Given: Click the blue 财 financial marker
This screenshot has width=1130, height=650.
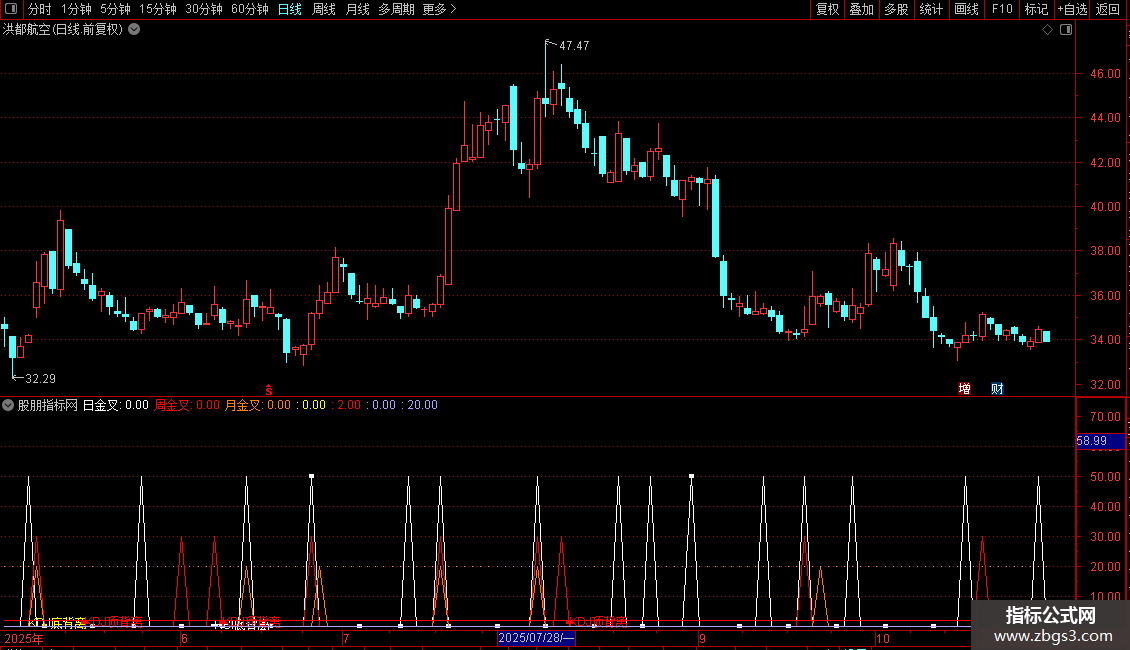Looking at the screenshot, I should coord(997,388).
